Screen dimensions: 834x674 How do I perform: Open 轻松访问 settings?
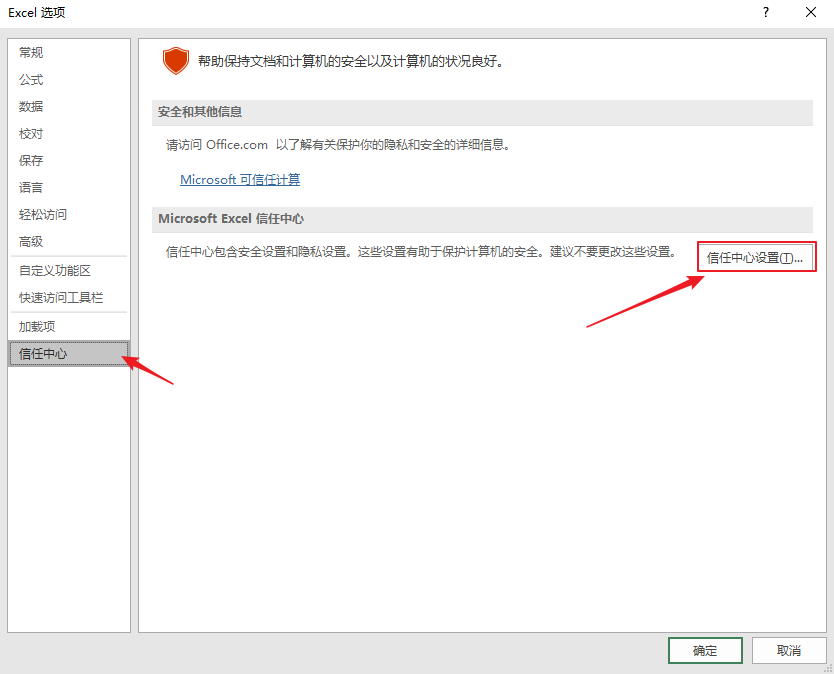click(69, 214)
